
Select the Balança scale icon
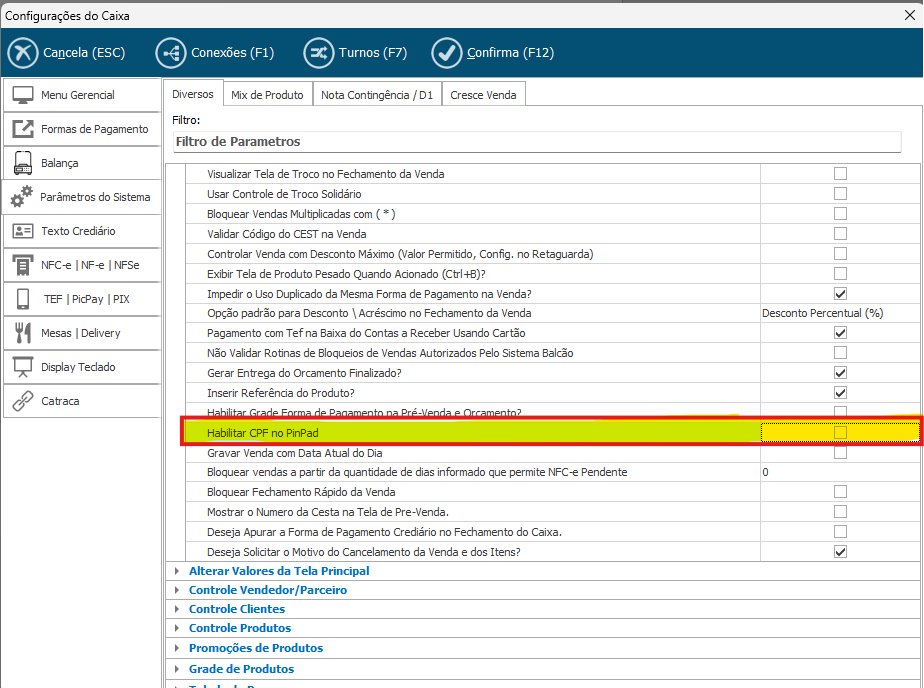click(22, 163)
